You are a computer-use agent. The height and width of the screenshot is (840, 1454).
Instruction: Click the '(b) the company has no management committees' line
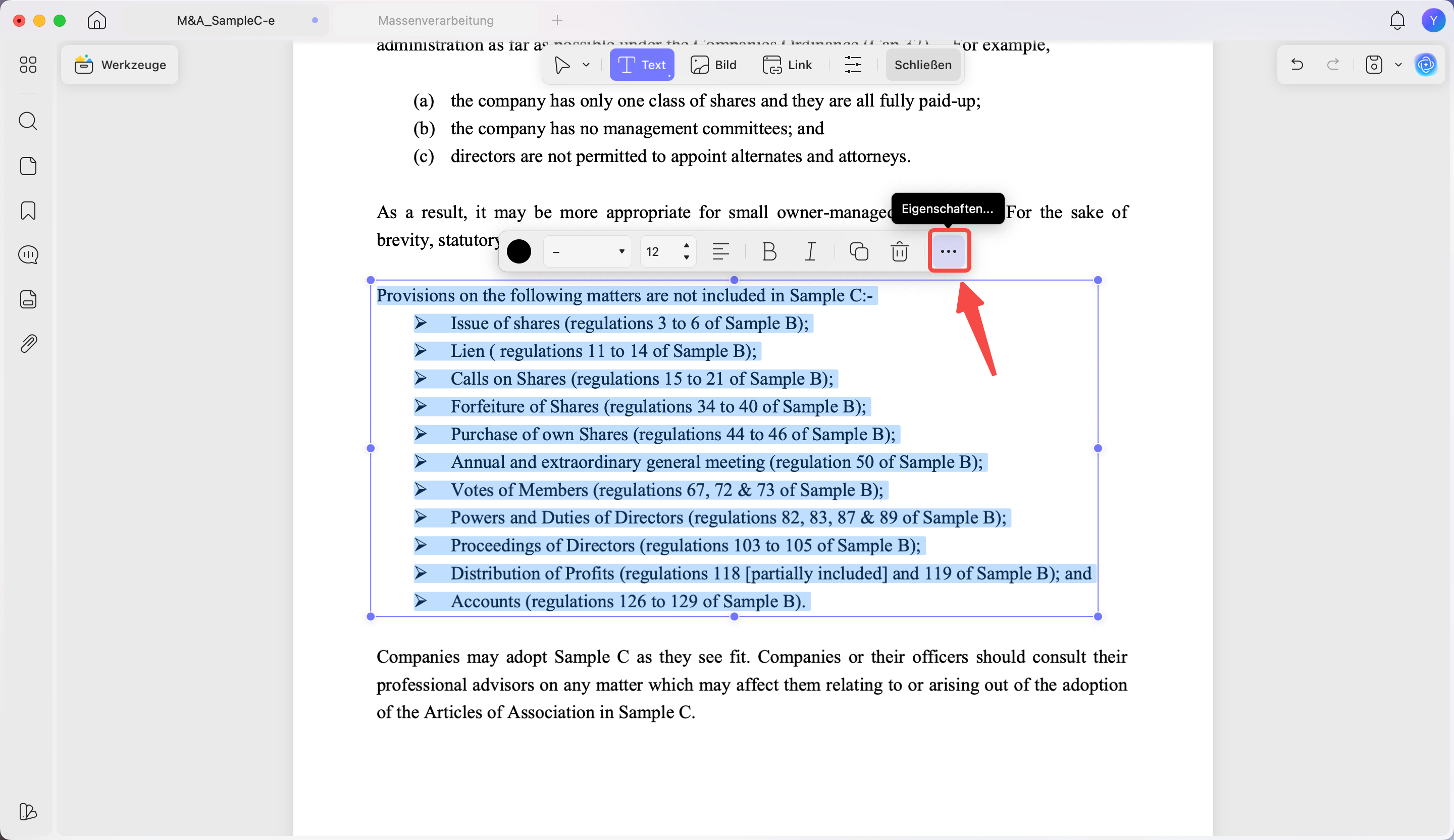[x=618, y=129]
